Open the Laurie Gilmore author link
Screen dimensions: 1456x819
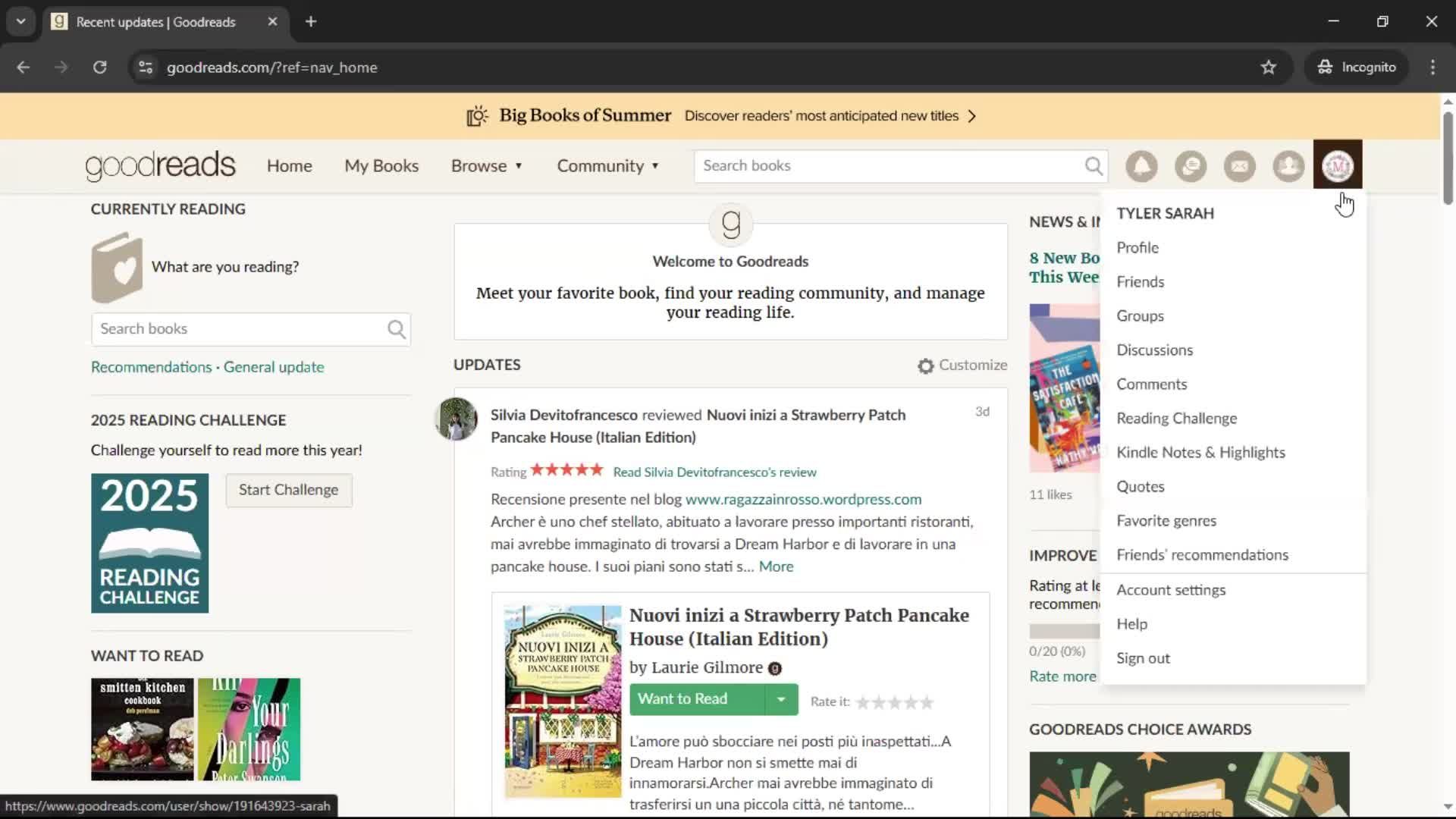pyautogui.click(x=707, y=667)
